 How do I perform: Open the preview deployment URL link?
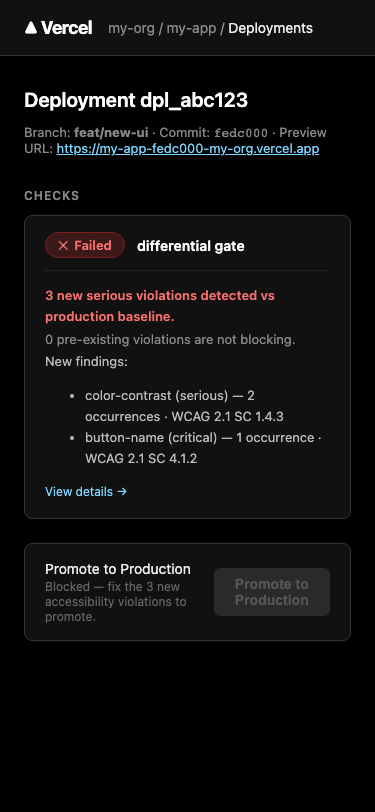(x=188, y=149)
